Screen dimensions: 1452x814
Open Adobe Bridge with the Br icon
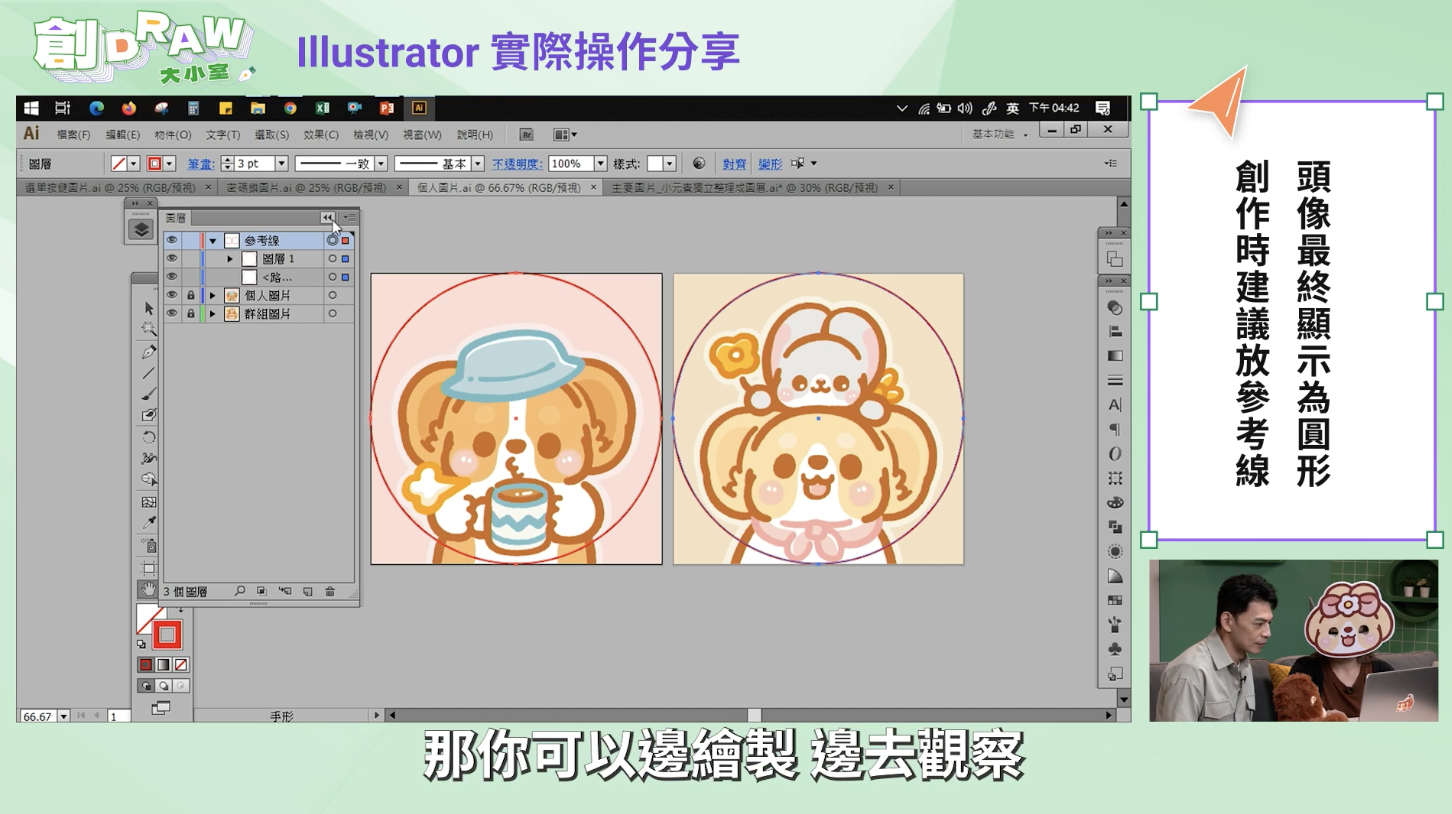tap(527, 135)
